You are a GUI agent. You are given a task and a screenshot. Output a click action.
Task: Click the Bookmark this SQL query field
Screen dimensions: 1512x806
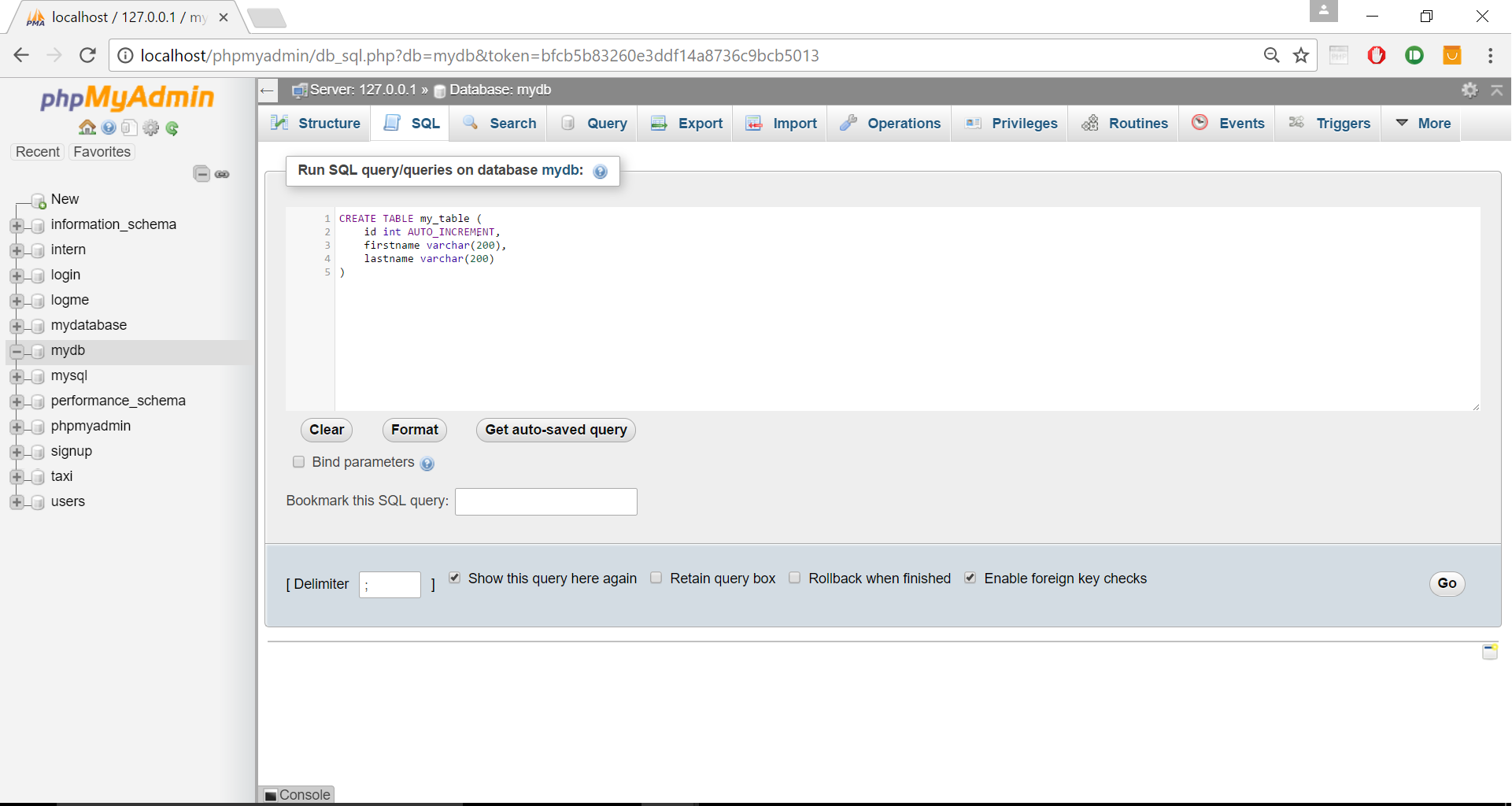click(x=546, y=501)
